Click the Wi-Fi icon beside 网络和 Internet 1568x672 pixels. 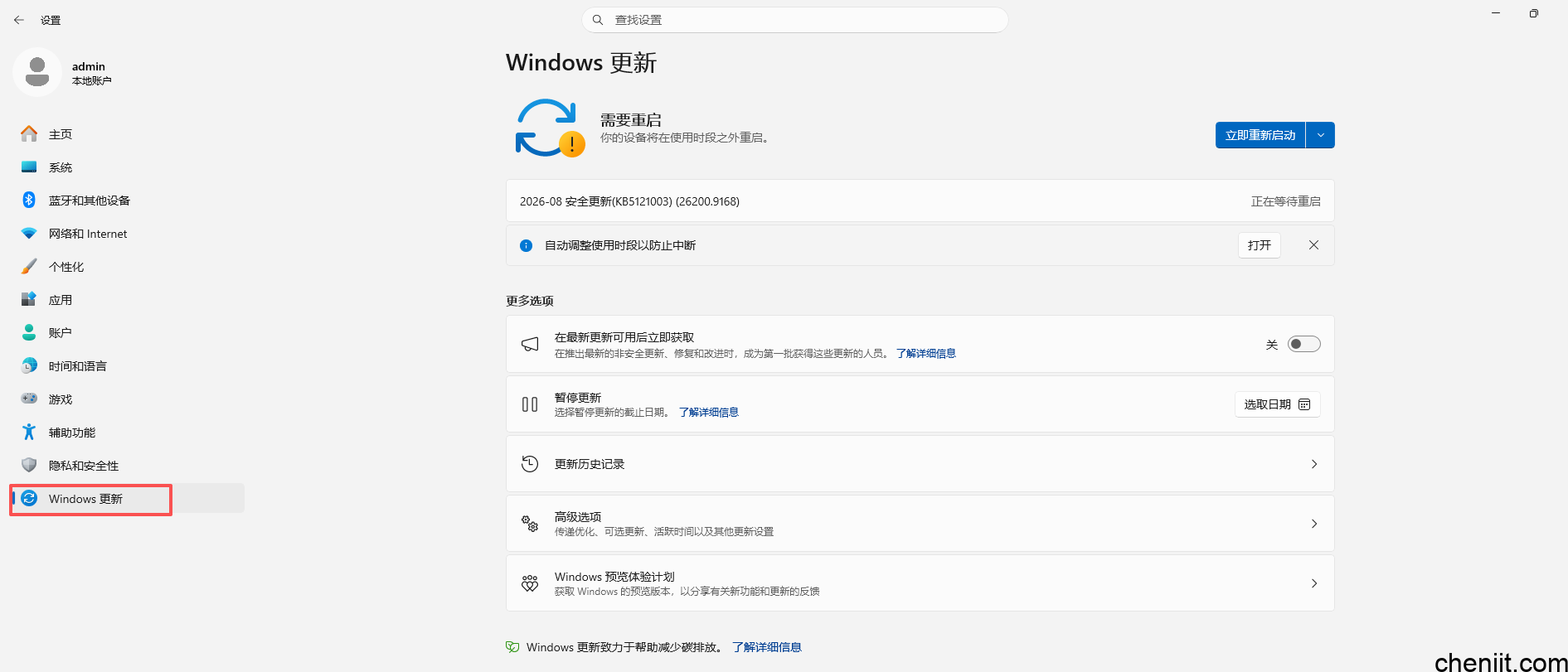tap(29, 234)
